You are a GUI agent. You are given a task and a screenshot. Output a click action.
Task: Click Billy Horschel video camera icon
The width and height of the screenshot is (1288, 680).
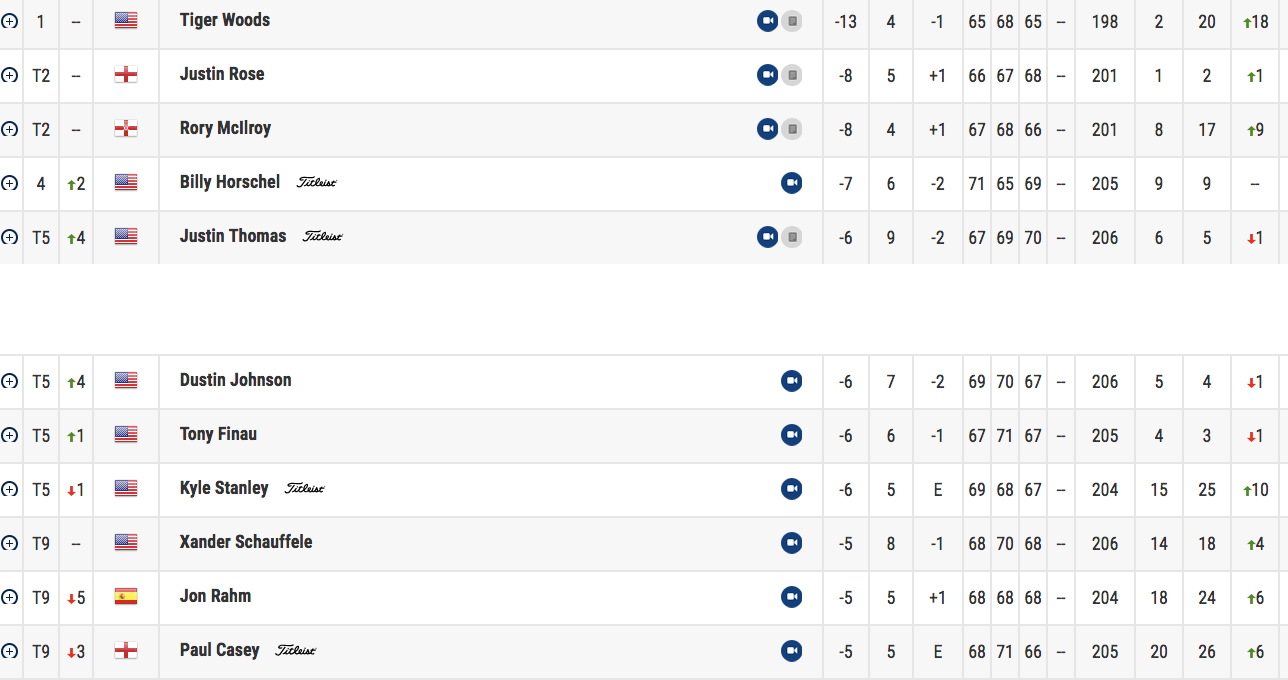792,183
